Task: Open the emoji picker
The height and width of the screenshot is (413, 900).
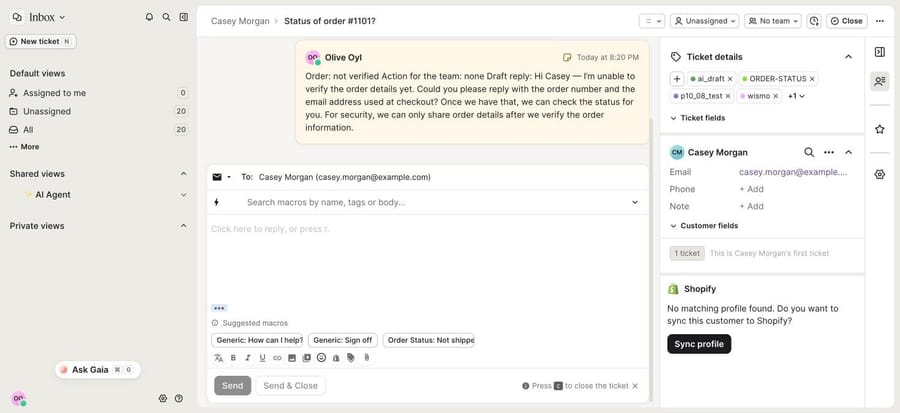Action: coord(321,357)
